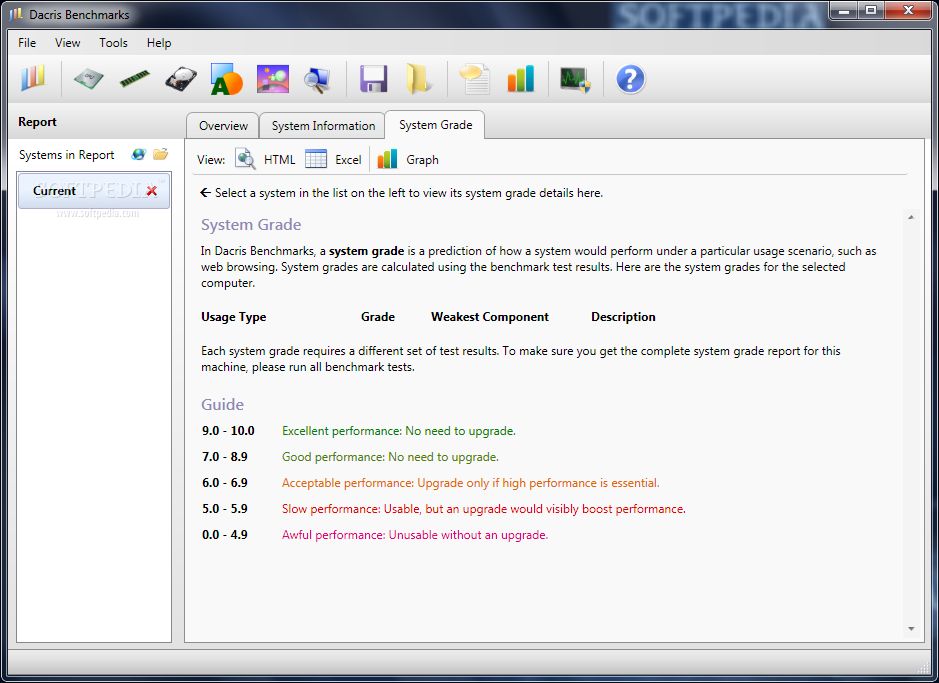The height and width of the screenshot is (683, 939).
Task: Select the Current system in list
Action: tap(94, 191)
